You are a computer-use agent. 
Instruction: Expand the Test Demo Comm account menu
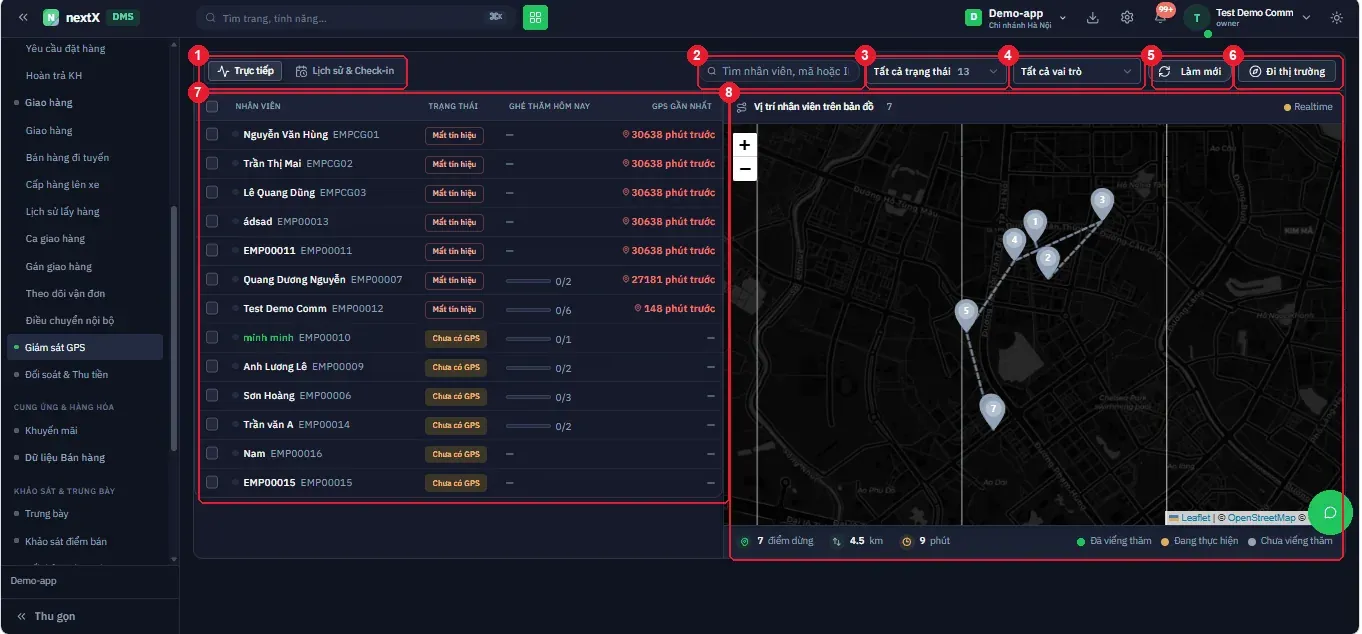click(1263, 17)
